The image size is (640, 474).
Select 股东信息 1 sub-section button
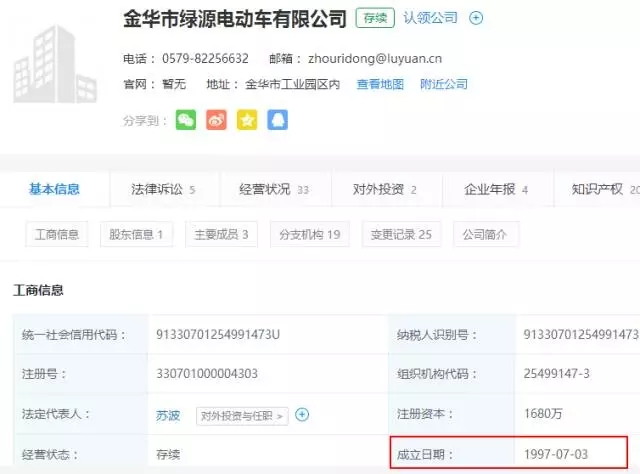click(136, 234)
